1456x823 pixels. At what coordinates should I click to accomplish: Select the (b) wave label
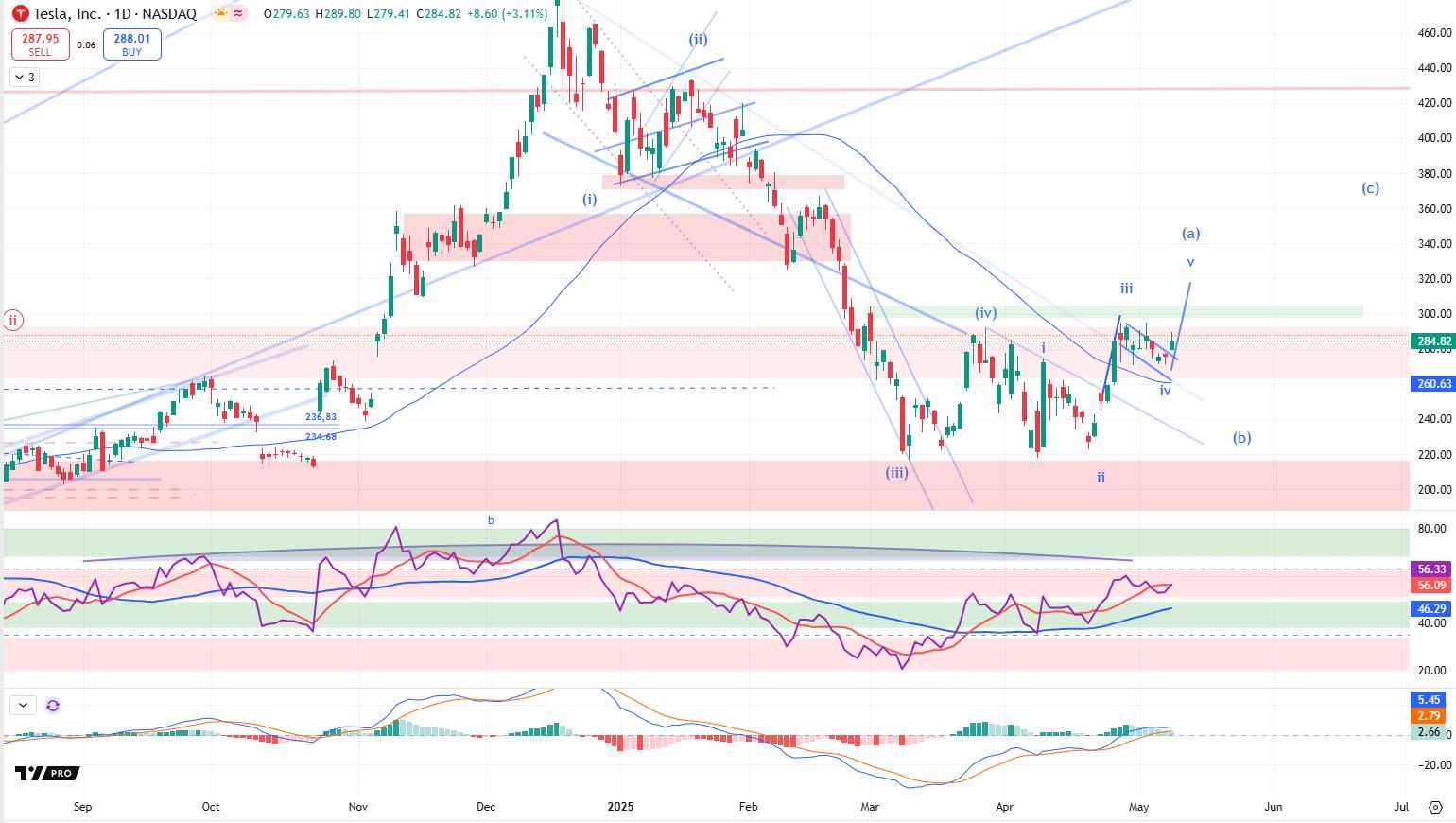[1241, 438]
